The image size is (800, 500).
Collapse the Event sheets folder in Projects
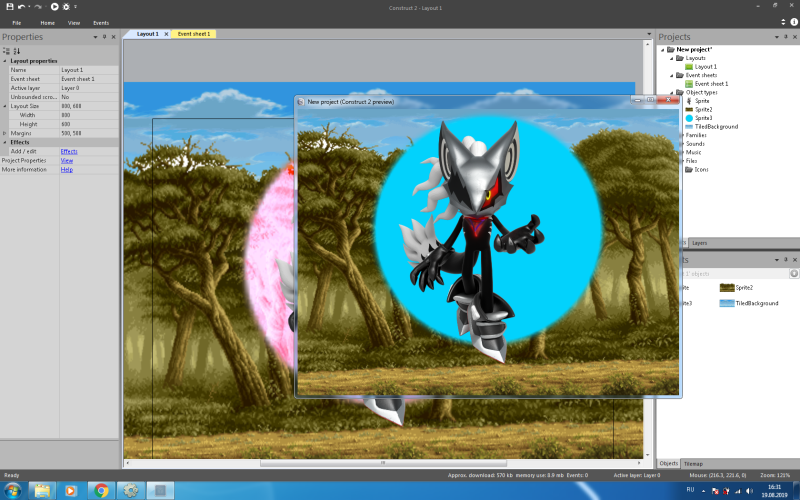tap(671, 76)
